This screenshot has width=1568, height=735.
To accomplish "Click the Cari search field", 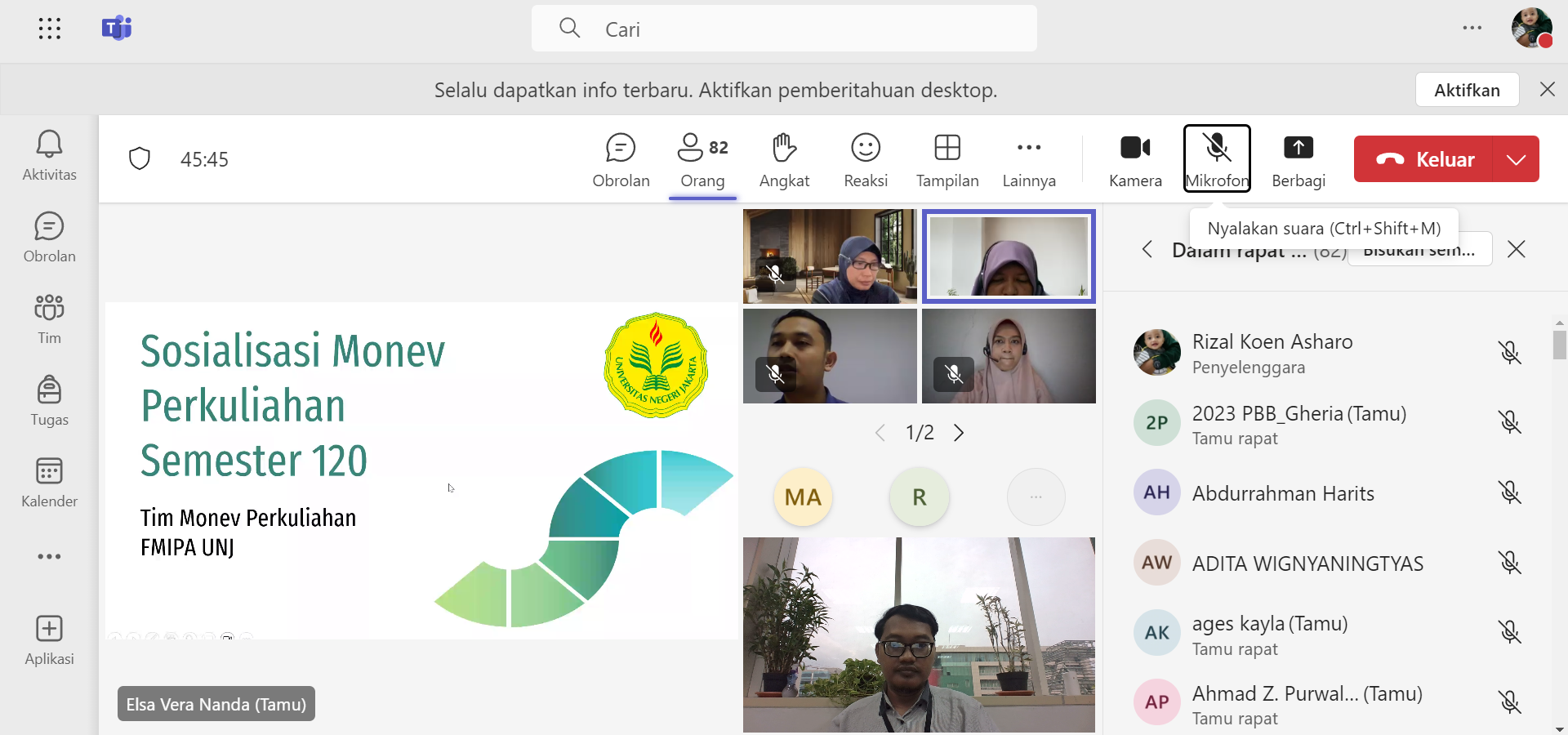I will 784,29.
